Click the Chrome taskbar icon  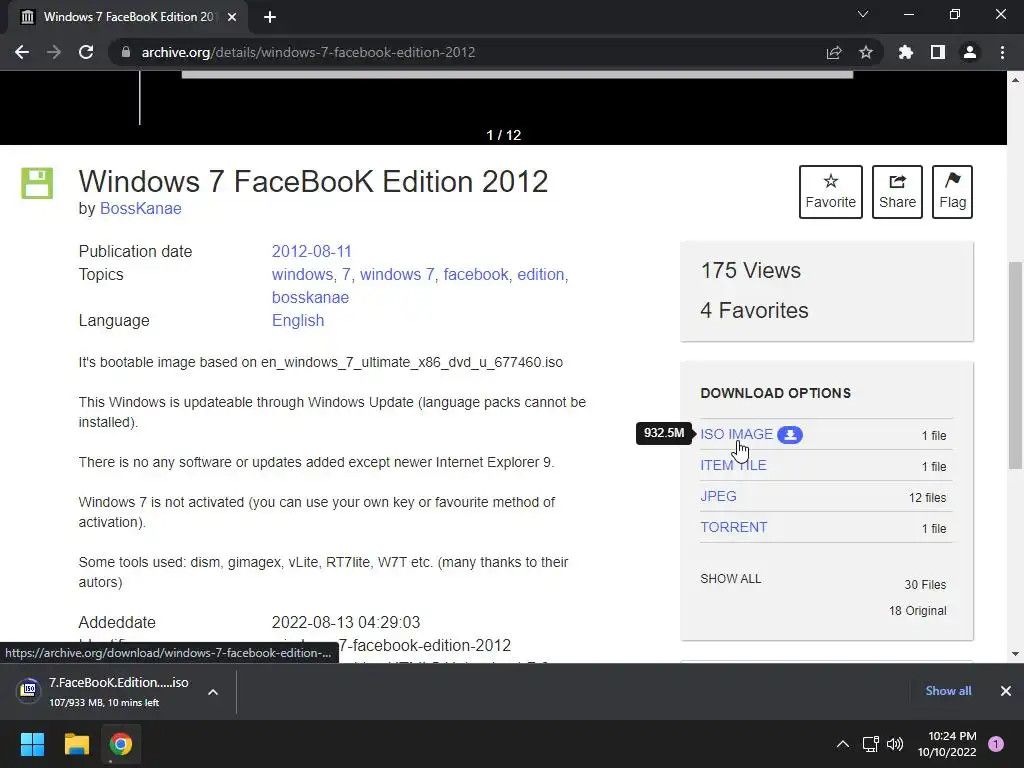coord(121,744)
